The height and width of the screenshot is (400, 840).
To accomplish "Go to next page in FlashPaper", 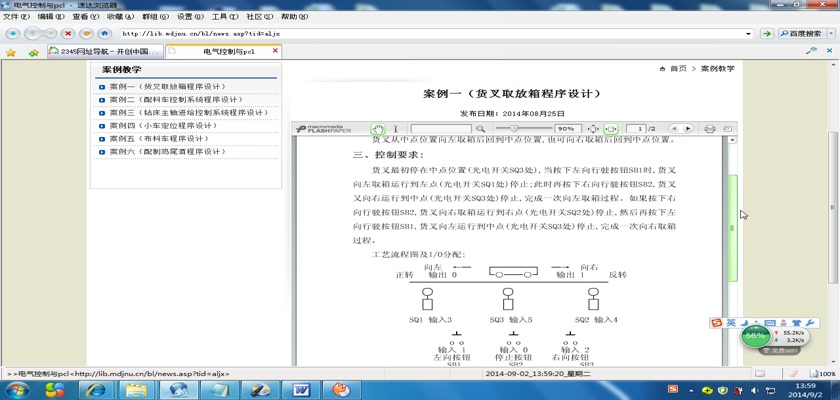I will pos(688,129).
